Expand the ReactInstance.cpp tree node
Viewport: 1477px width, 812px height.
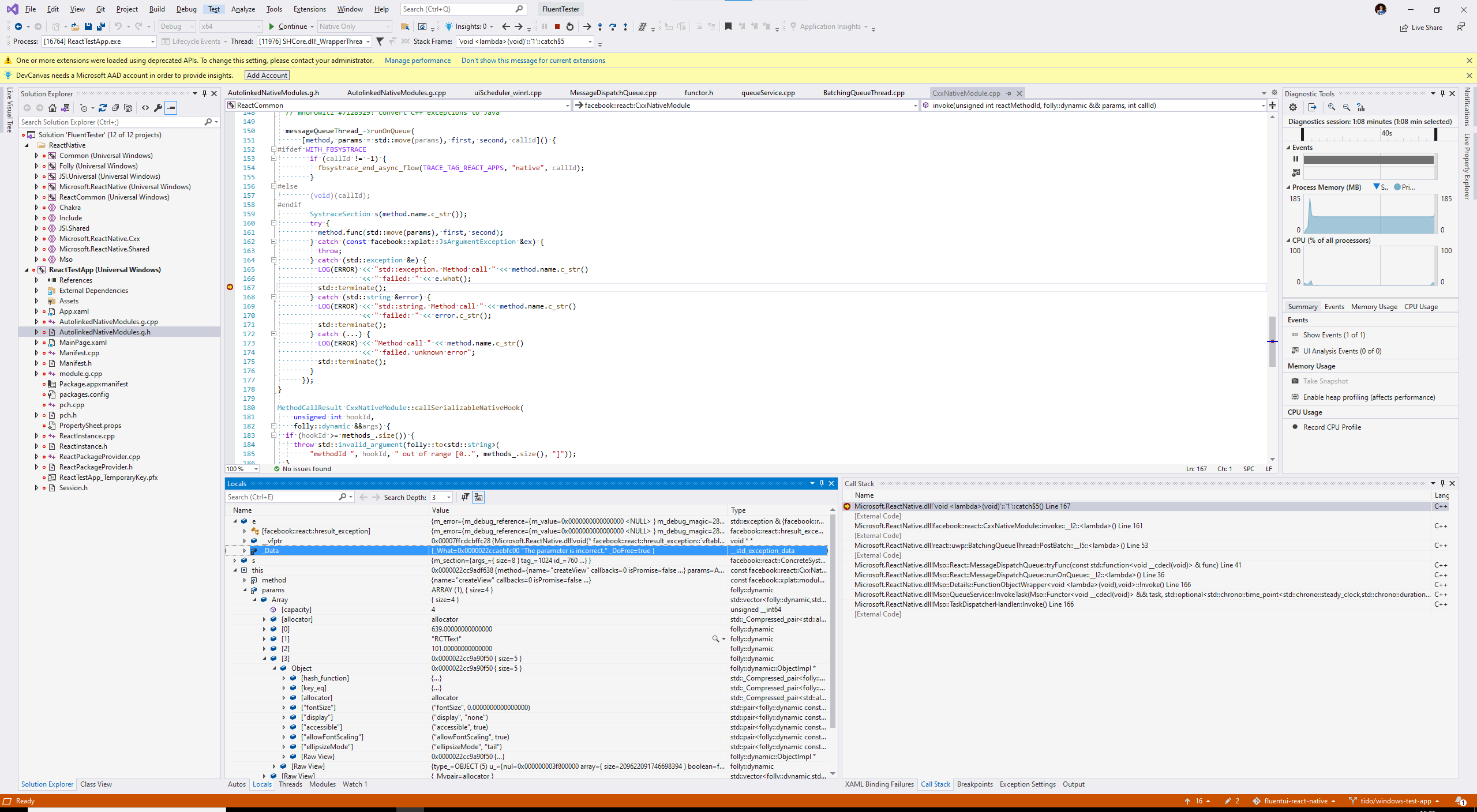point(36,436)
